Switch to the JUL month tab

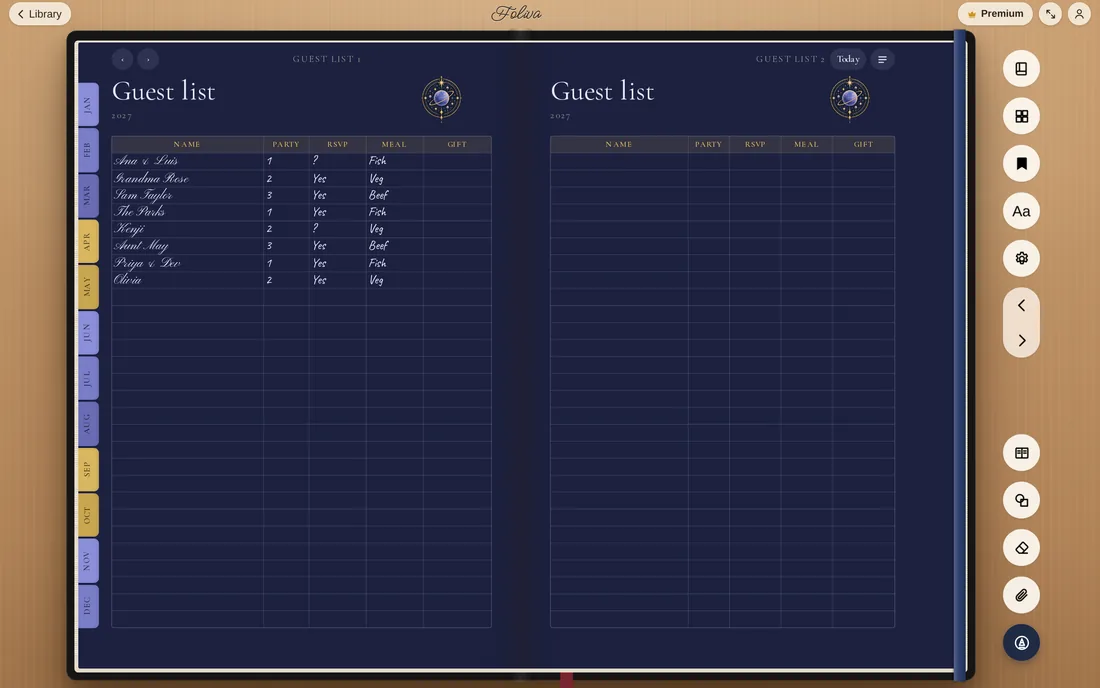pos(88,378)
